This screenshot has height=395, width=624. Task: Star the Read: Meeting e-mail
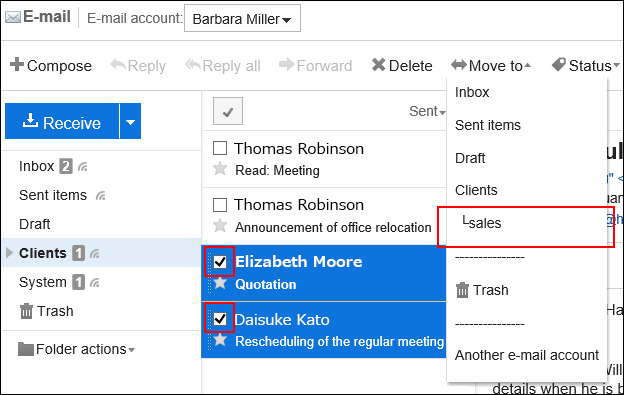(220, 169)
